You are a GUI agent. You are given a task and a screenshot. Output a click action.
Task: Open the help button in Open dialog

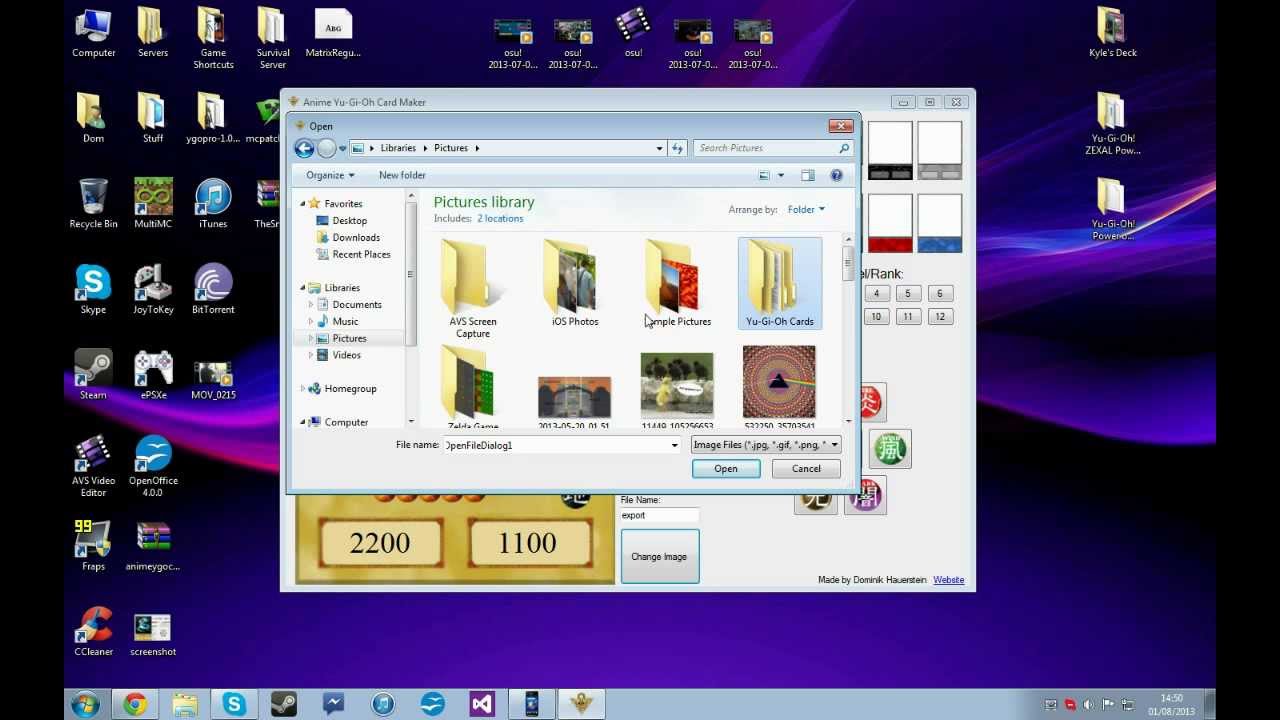836,175
